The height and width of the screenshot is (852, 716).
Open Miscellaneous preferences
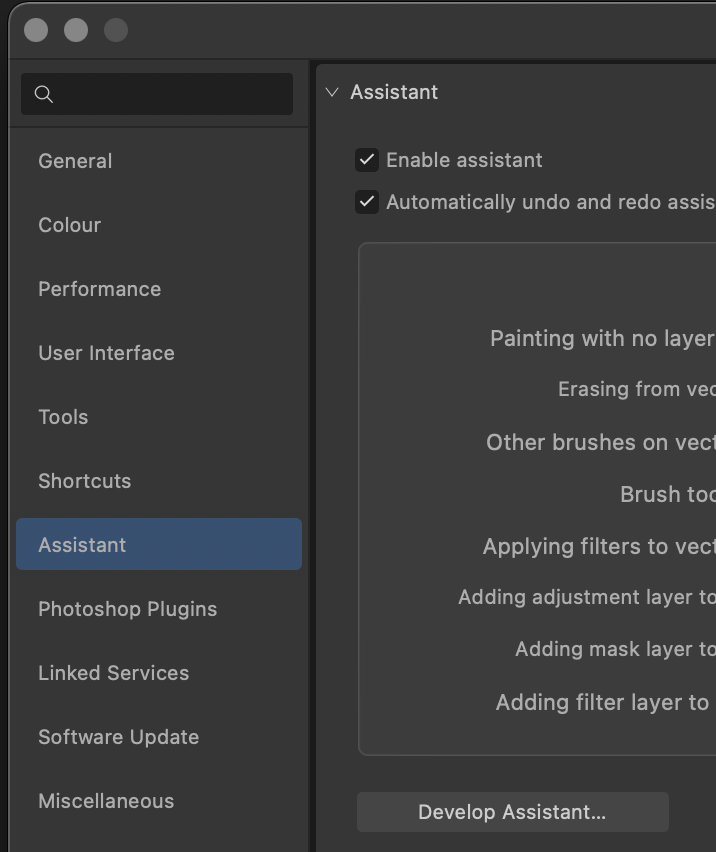tap(105, 801)
